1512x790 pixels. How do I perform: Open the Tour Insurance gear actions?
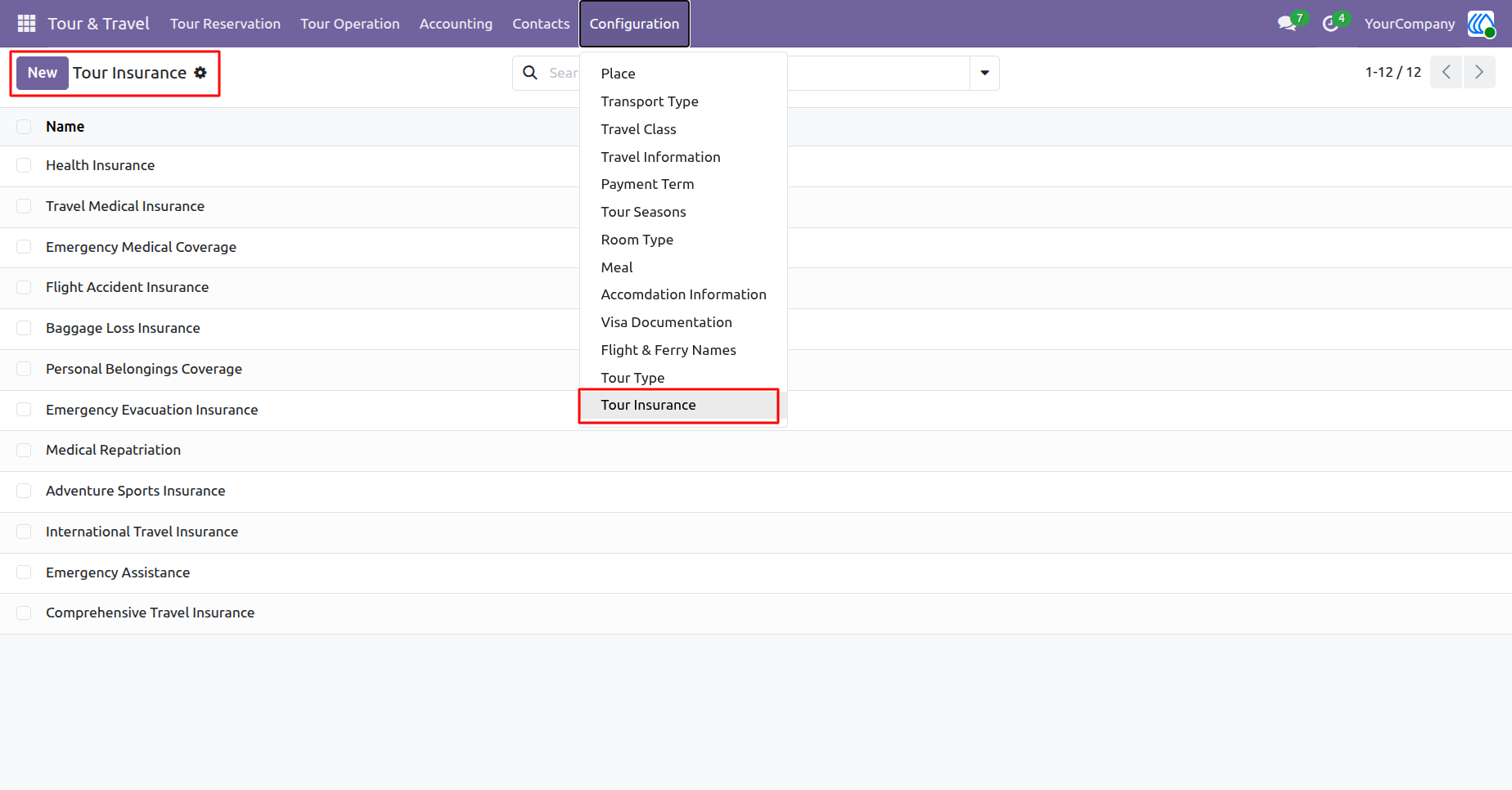pyautogui.click(x=200, y=73)
